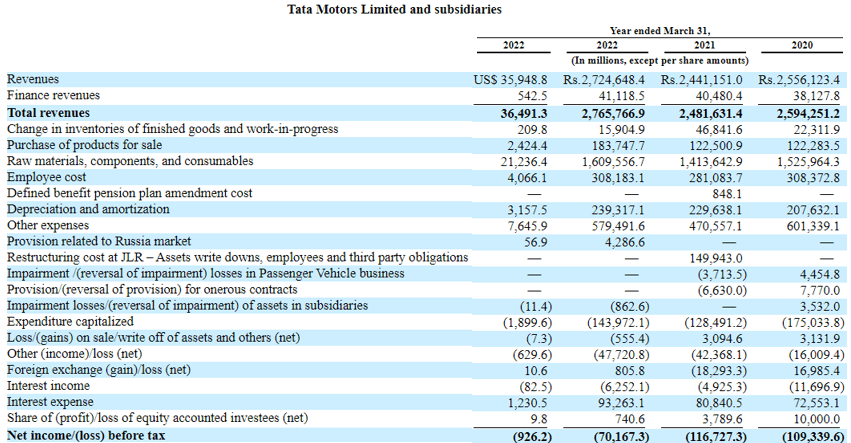Click Net income/(loss) before tax label
Viewport: 851px width, 443px height.
point(86,435)
